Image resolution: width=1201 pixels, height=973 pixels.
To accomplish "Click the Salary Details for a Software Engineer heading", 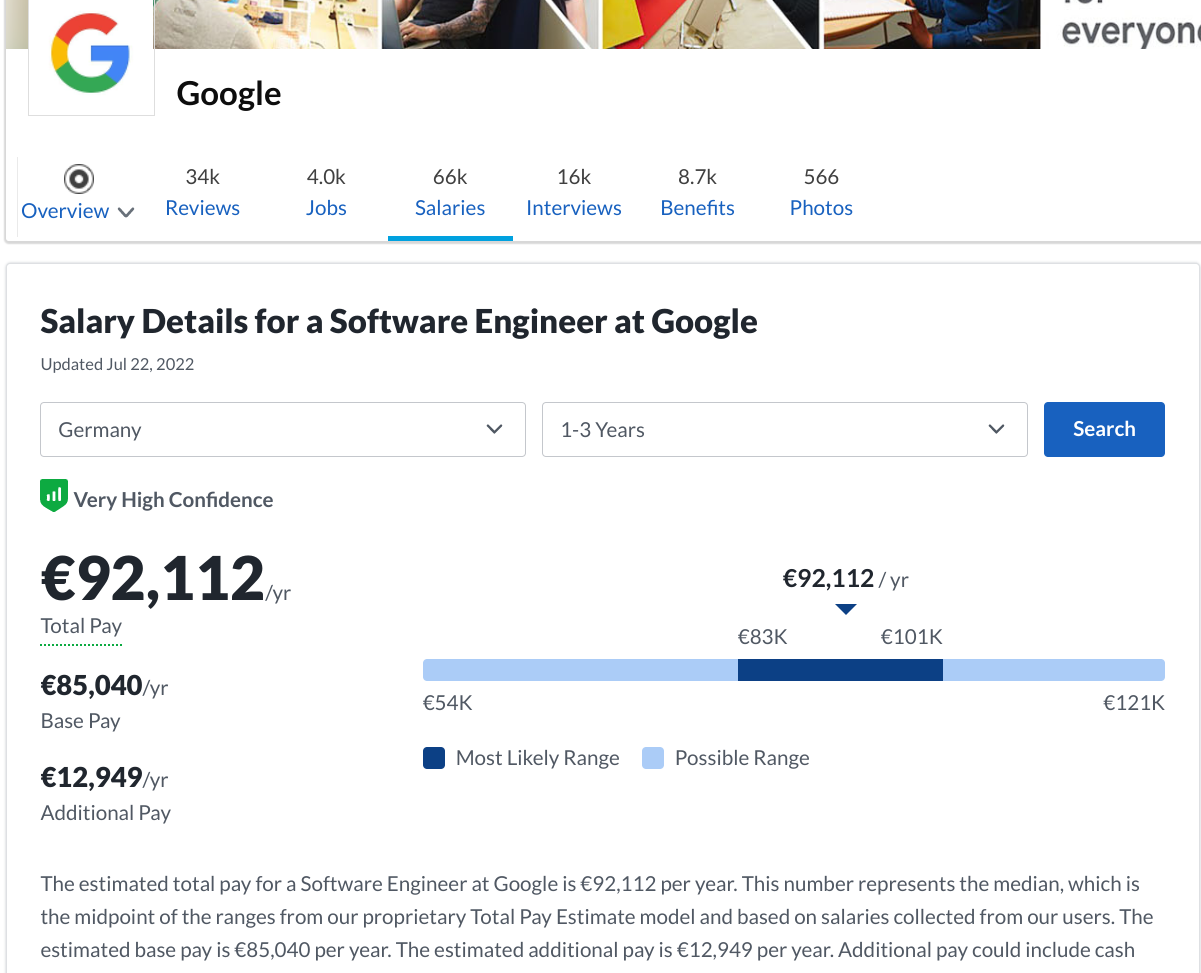I will (399, 321).
